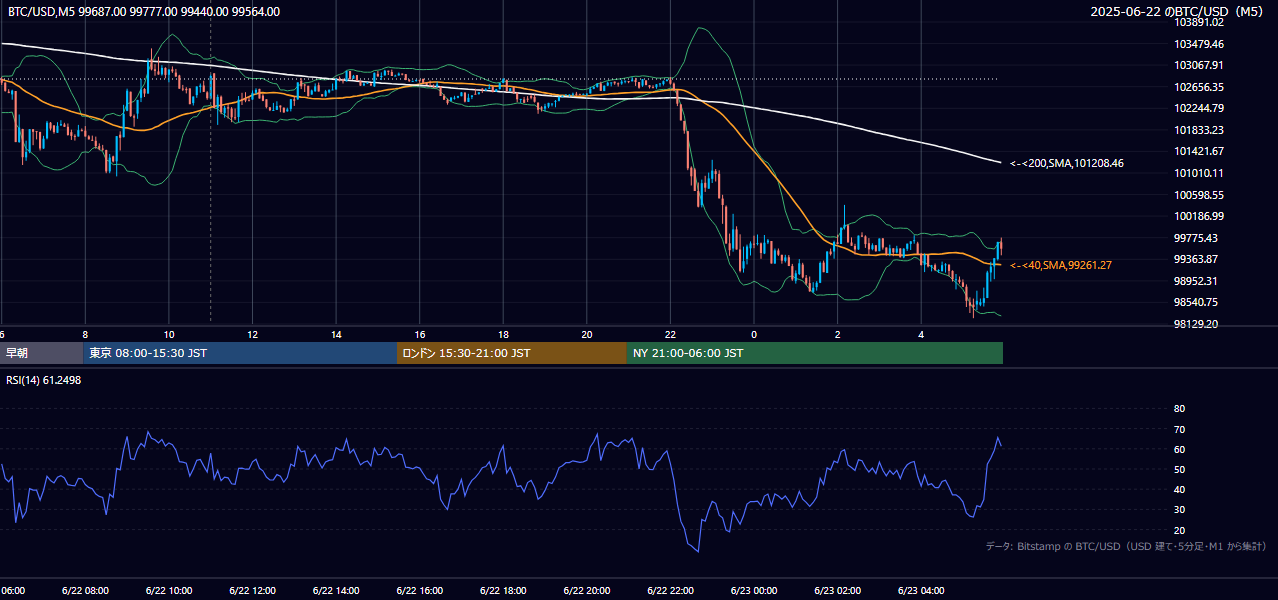Click the chart title '2025-06-22 のBTC/USD（M5）'
This screenshot has height=600, width=1278.
pos(1178,12)
